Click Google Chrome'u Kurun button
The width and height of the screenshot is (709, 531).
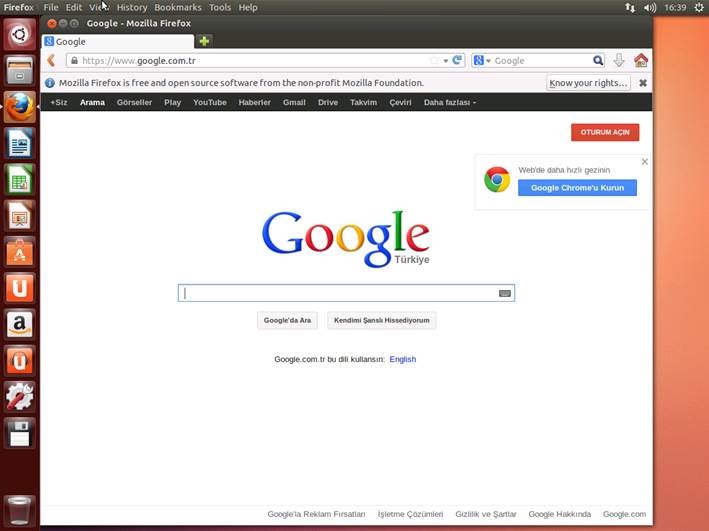577,188
